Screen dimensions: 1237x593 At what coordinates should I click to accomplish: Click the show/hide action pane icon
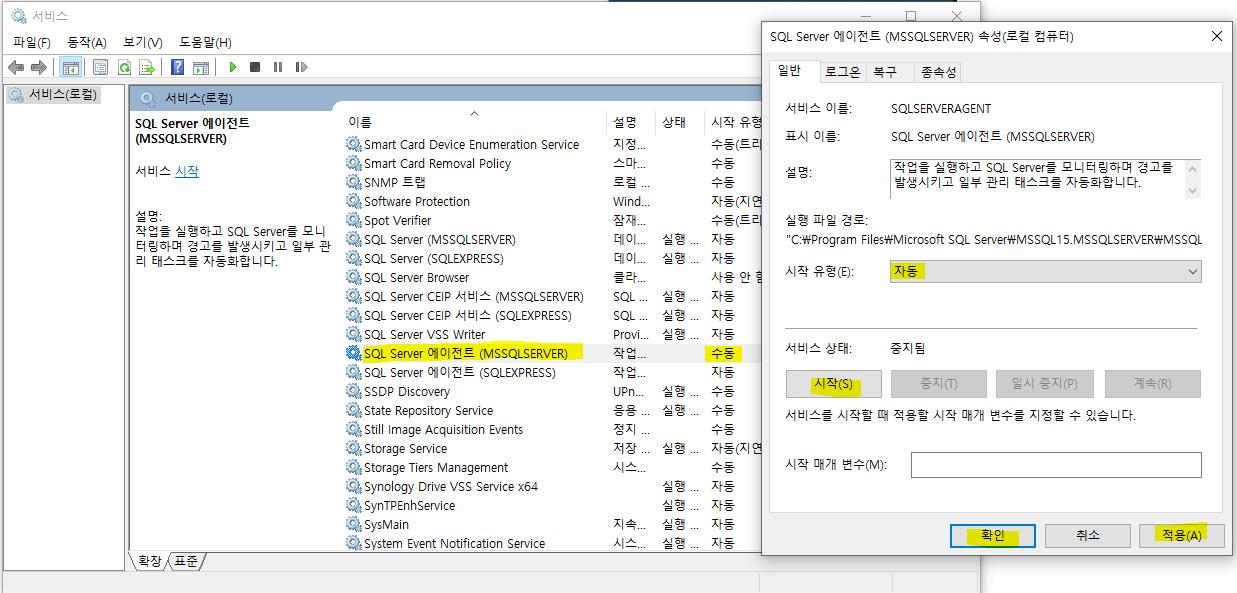201,67
